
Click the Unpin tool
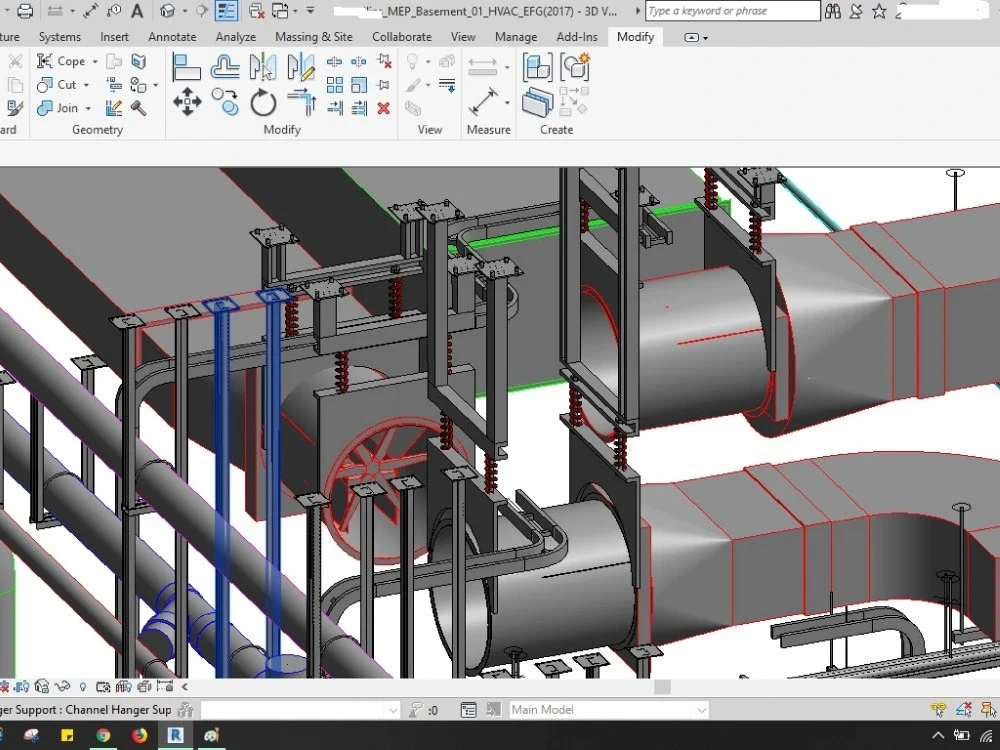click(384, 62)
